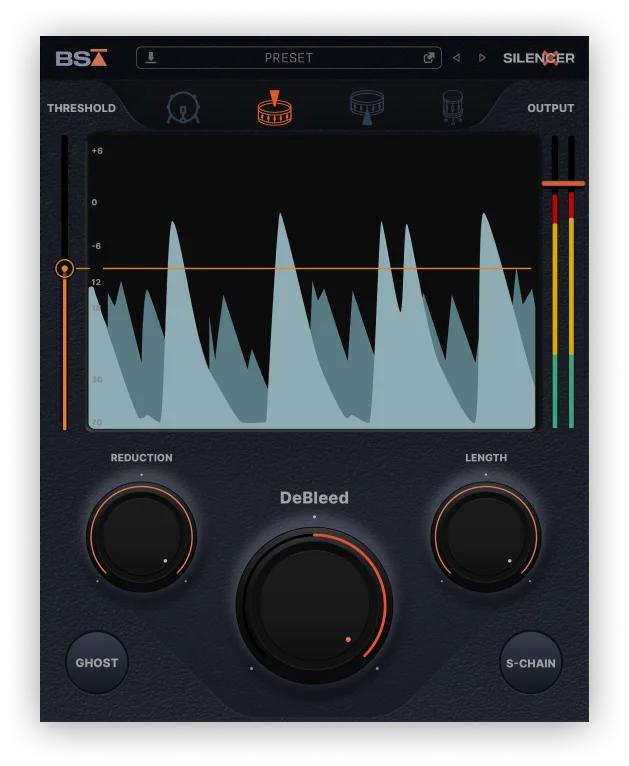Click the Silencer logo
The width and height of the screenshot is (629, 766).
coord(539,58)
